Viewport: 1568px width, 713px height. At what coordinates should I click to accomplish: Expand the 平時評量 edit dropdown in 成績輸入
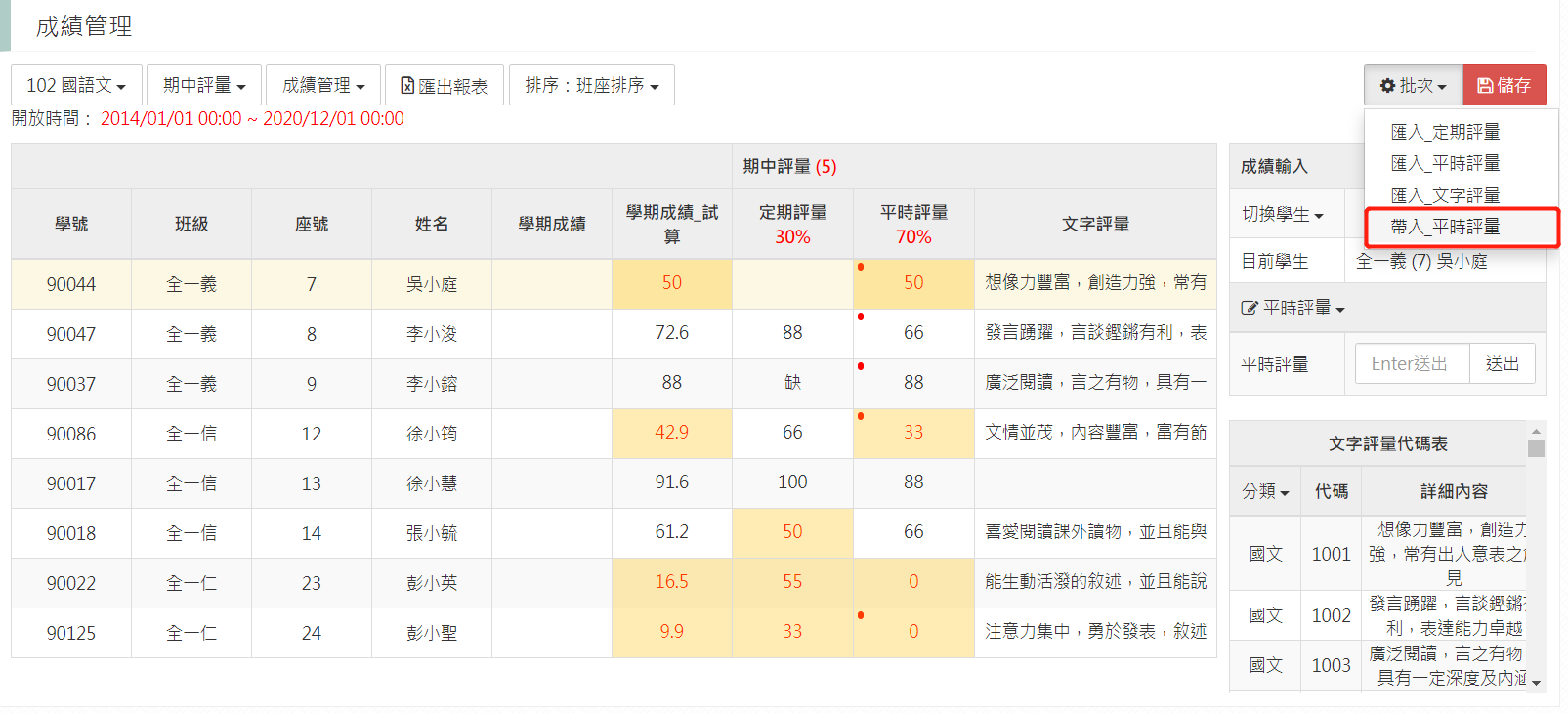1293,309
